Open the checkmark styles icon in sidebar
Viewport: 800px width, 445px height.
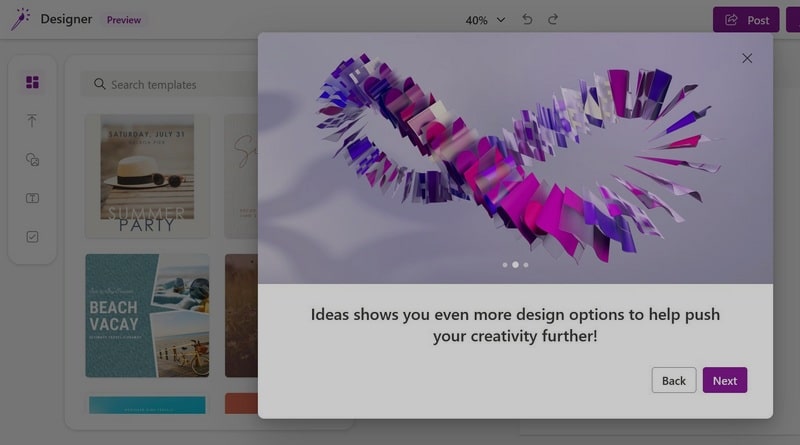coord(32,237)
